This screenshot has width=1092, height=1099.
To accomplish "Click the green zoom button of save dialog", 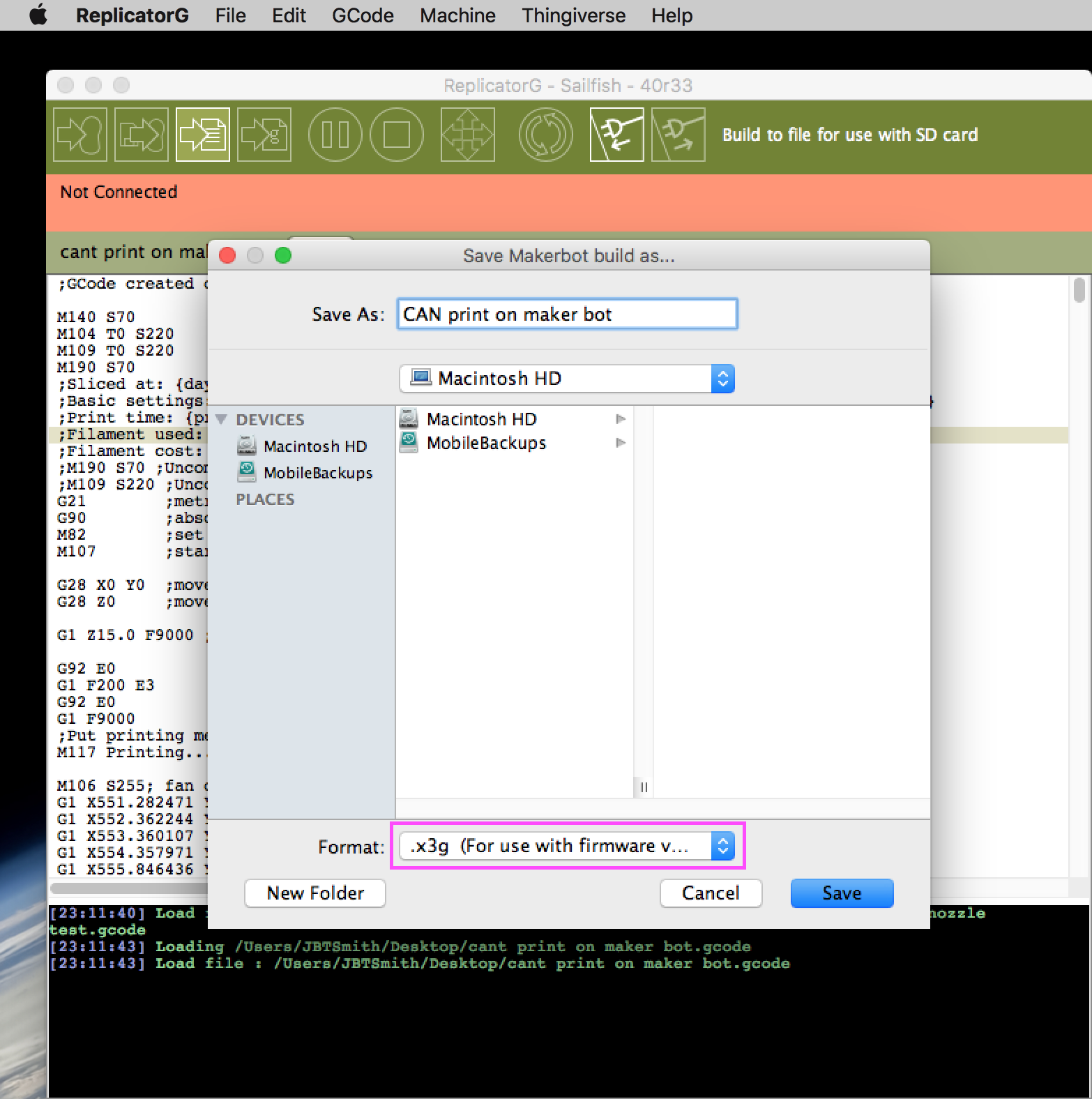I will [x=283, y=255].
